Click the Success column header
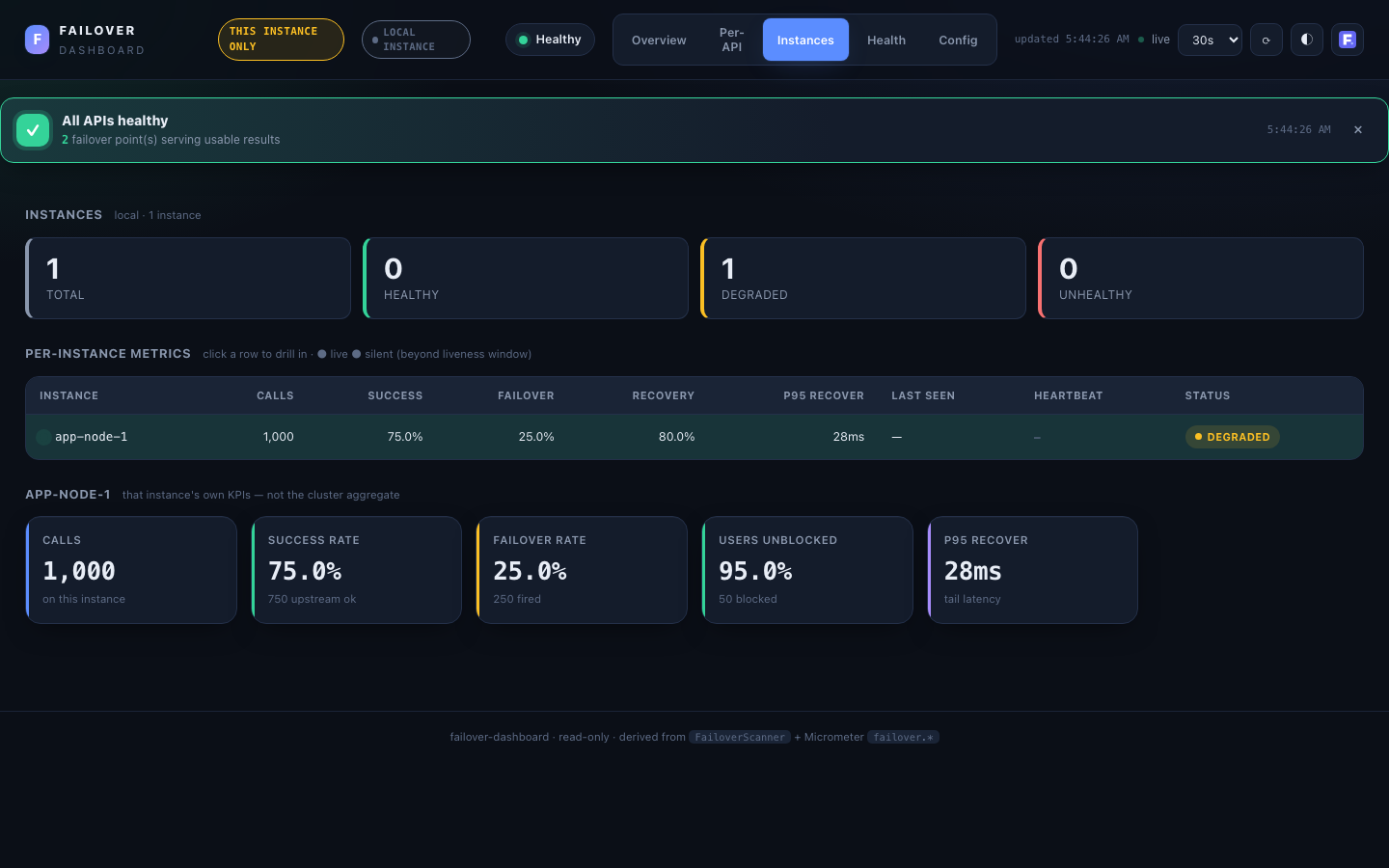This screenshot has height=868, width=1389. coord(395,395)
